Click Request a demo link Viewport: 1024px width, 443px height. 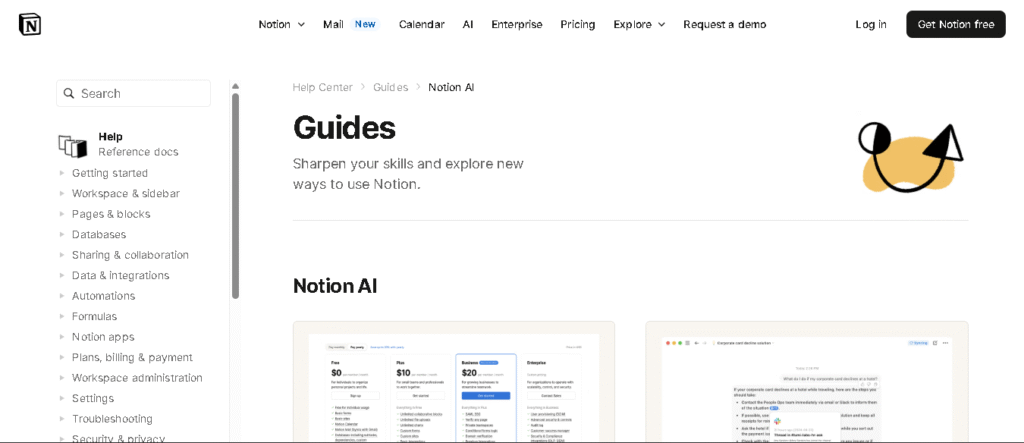[724, 24]
